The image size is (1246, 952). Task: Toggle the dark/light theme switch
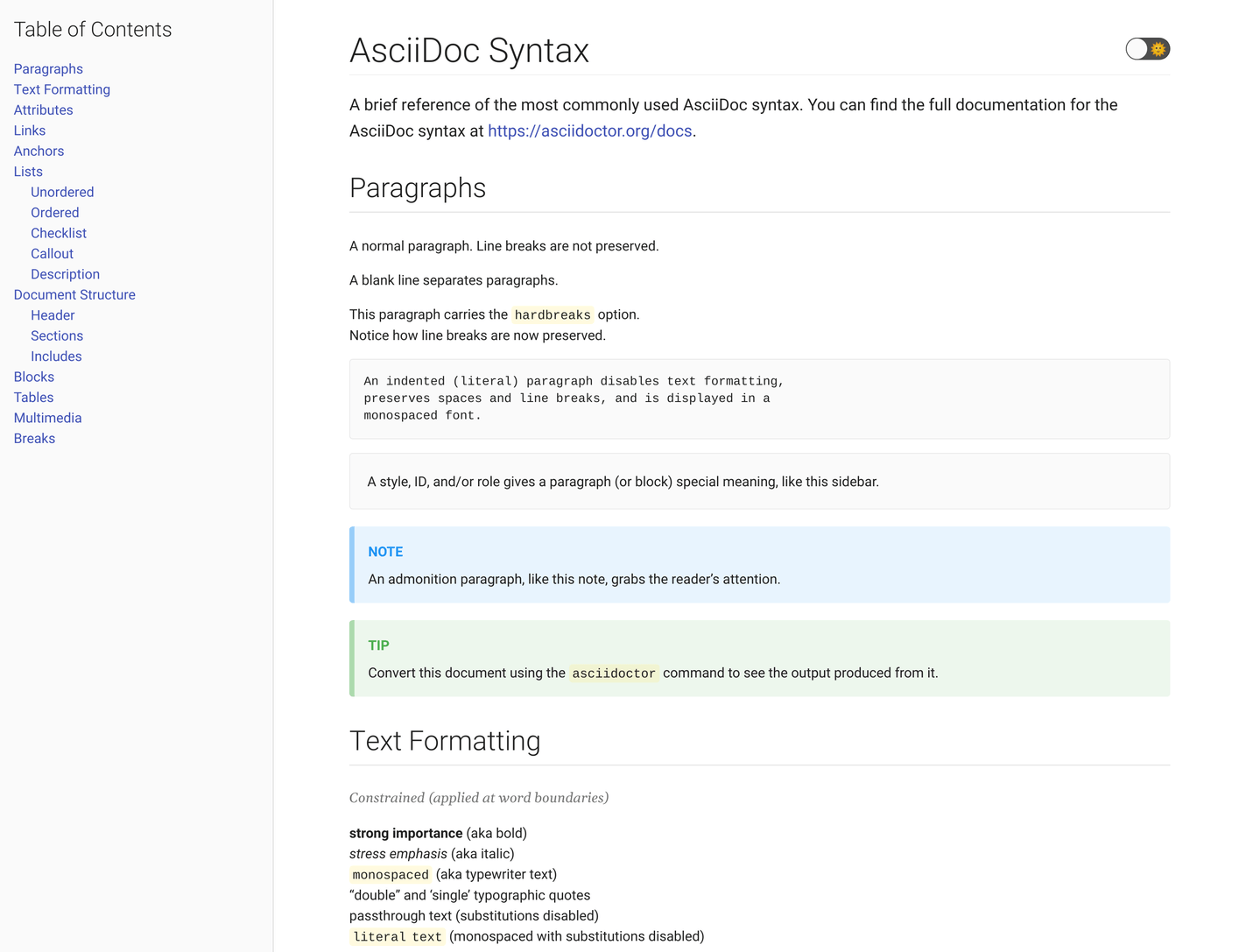[x=1147, y=49]
